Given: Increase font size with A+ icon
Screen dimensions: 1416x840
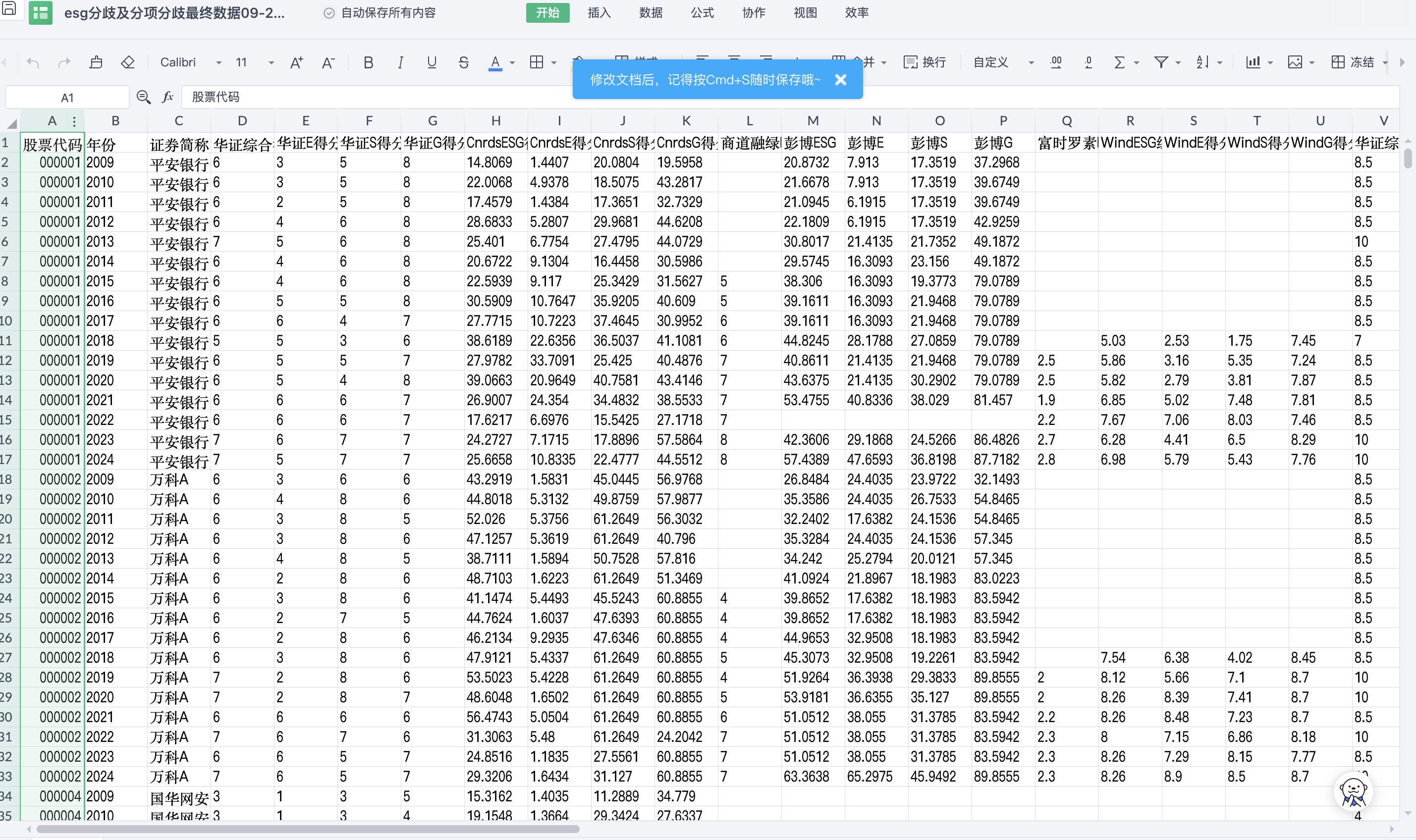Looking at the screenshot, I should (297, 62).
